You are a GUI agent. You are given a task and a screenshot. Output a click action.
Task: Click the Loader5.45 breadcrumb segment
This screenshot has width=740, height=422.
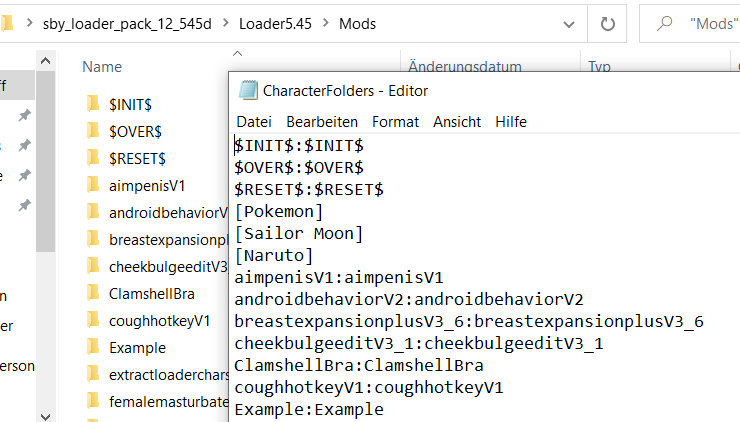tap(274, 23)
